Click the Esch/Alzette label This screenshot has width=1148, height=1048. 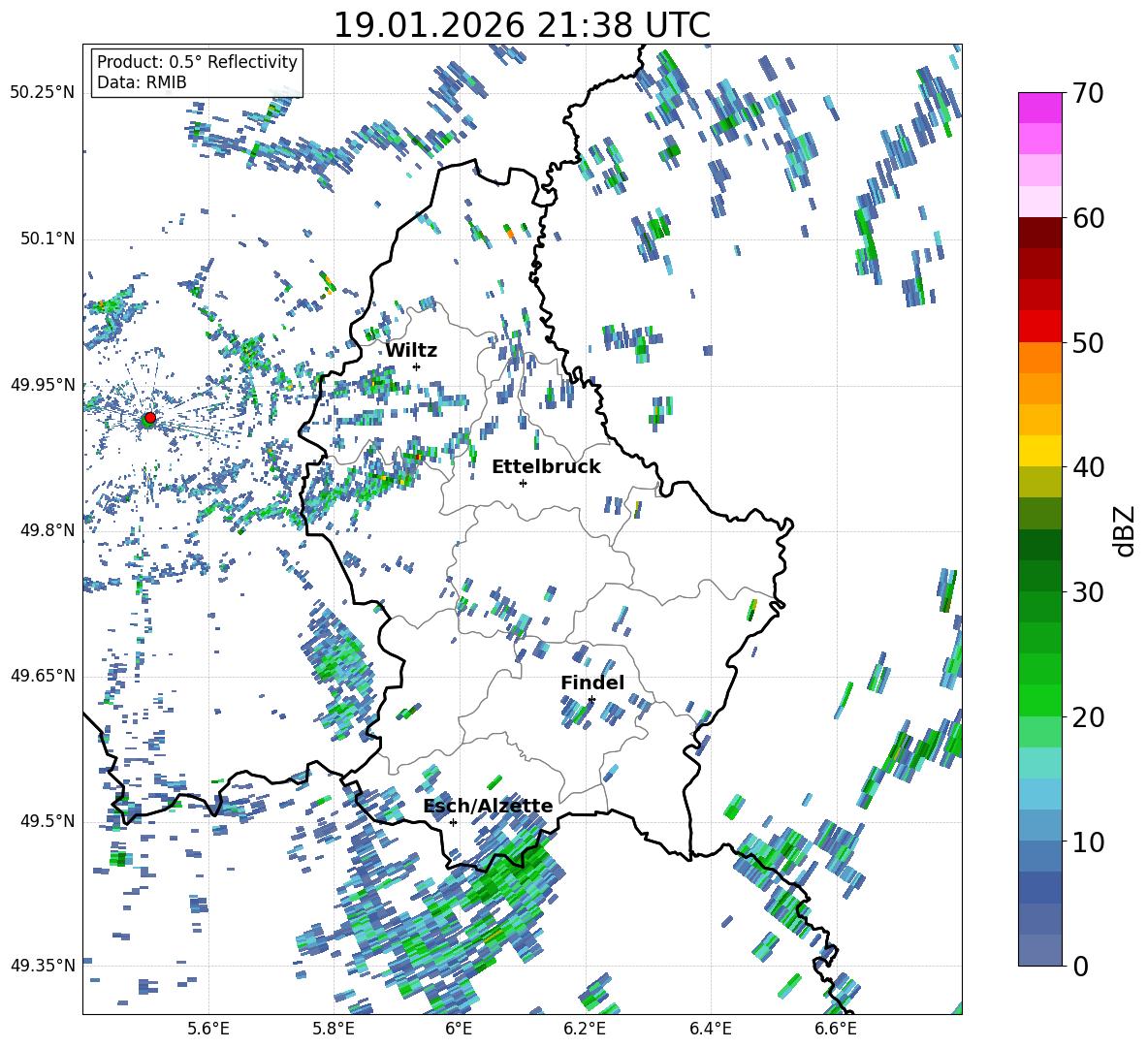tap(489, 807)
